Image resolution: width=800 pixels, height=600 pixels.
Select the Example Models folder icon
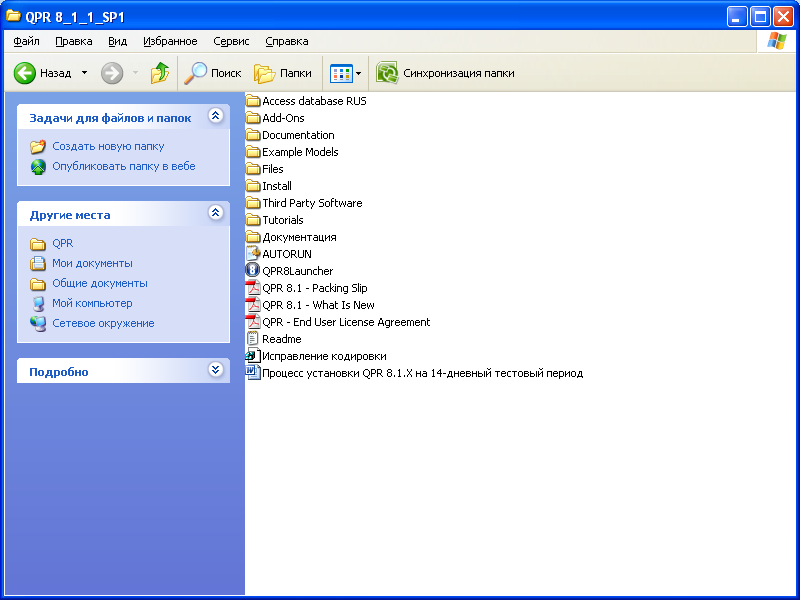tap(253, 152)
